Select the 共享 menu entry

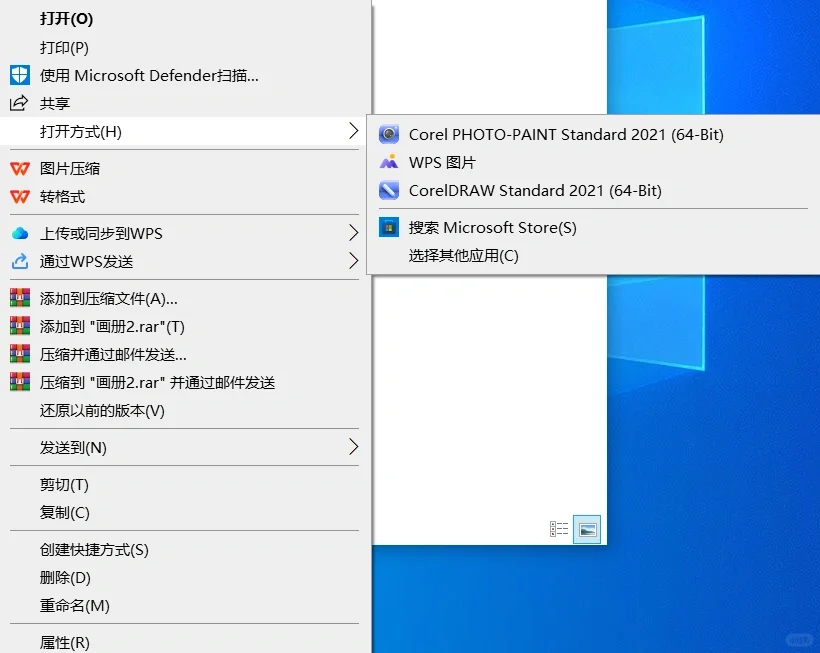pos(185,103)
